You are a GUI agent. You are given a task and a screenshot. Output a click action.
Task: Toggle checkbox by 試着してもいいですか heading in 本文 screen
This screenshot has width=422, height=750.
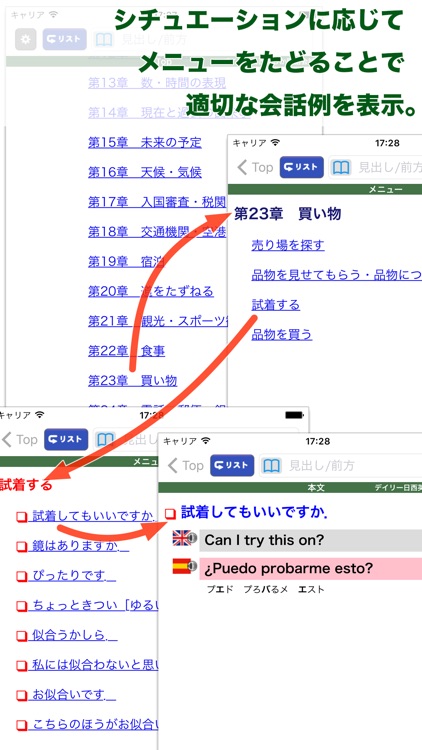[171, 514]
